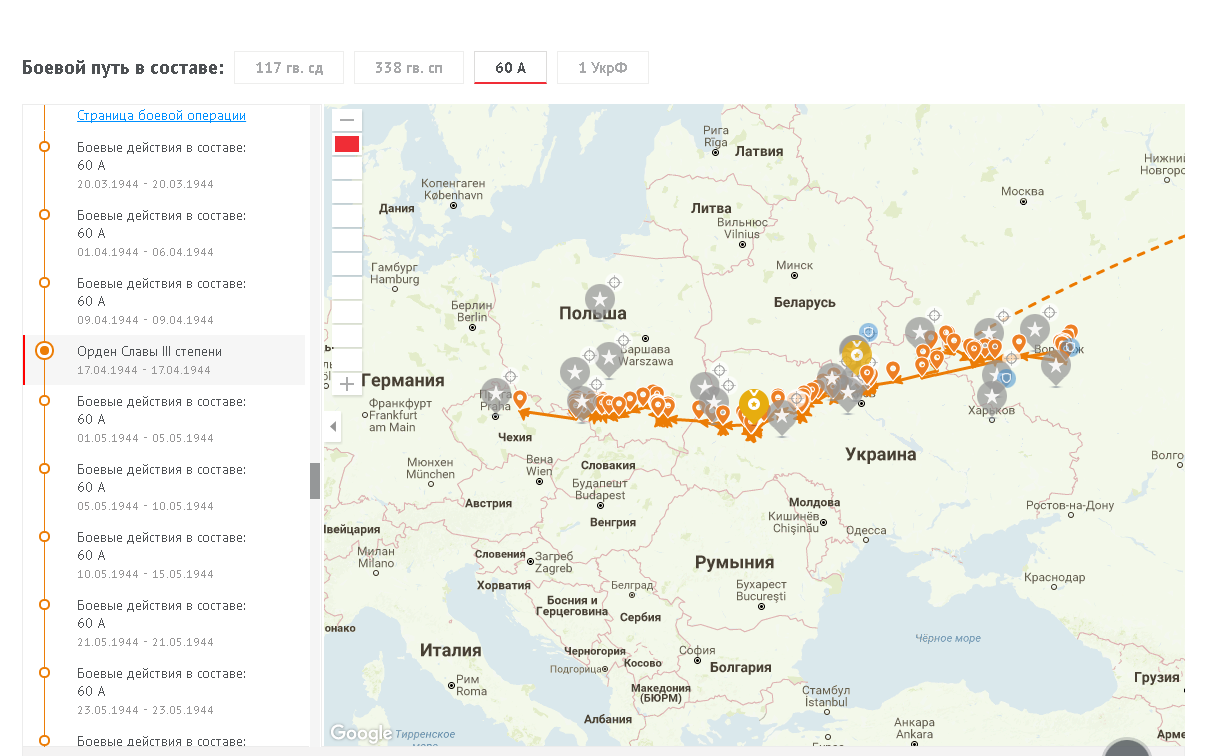The width and height of the screenshot is (1206, 756).
Task: Select the 60 А tab
Action: (x=510, y=68)
